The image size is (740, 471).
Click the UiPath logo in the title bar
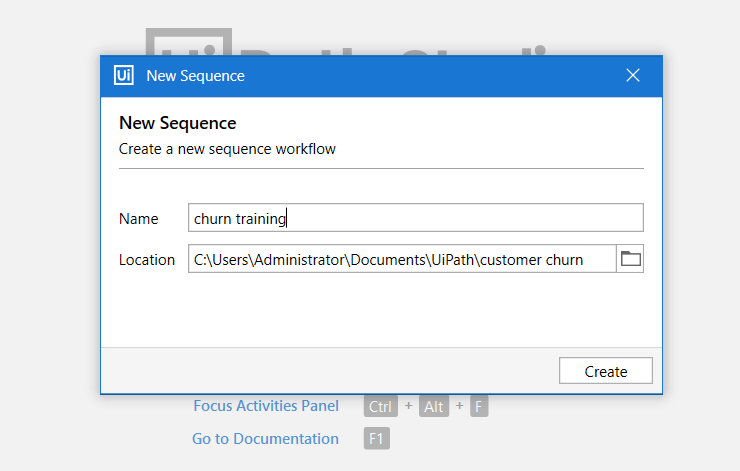(x=124, y=76)
